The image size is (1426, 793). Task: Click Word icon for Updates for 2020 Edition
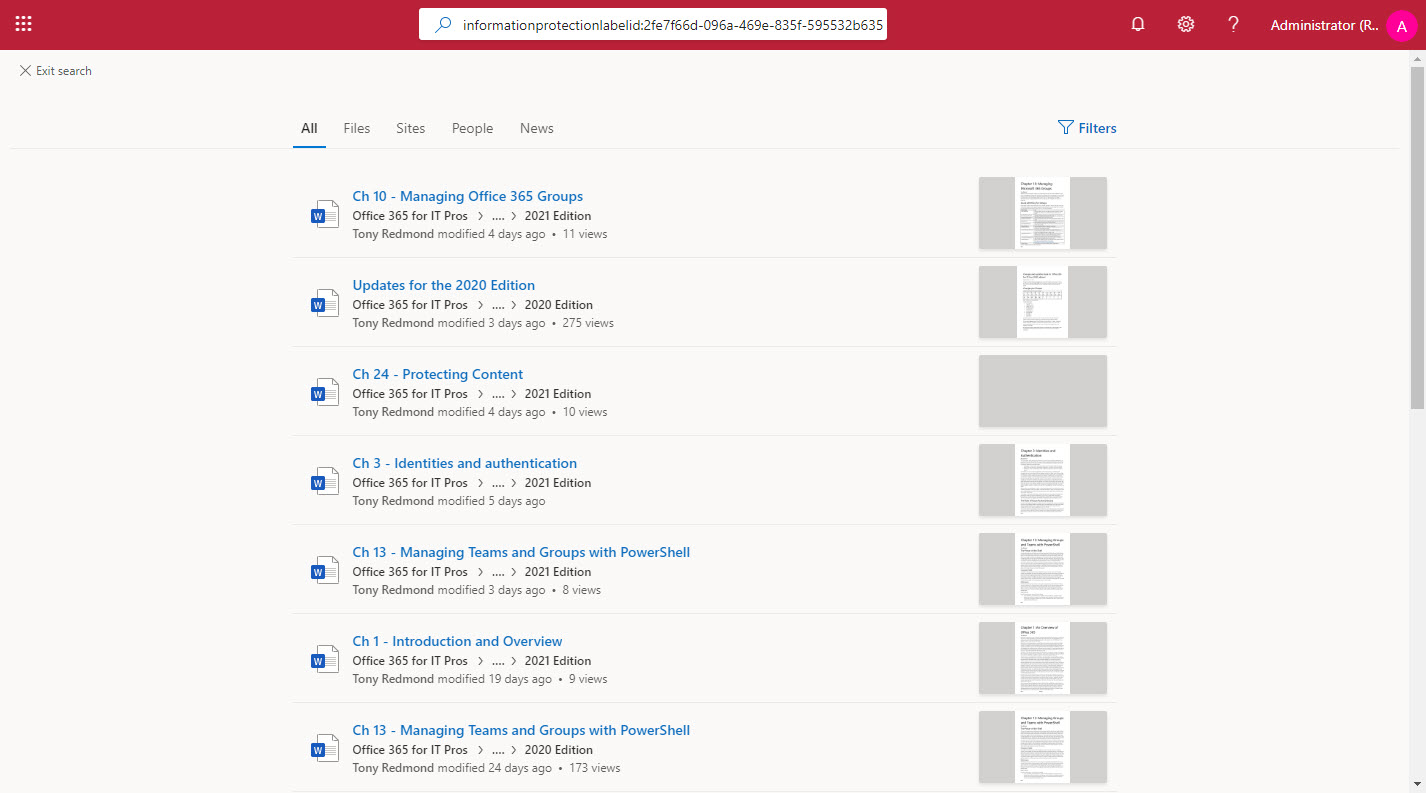point(325,303)
